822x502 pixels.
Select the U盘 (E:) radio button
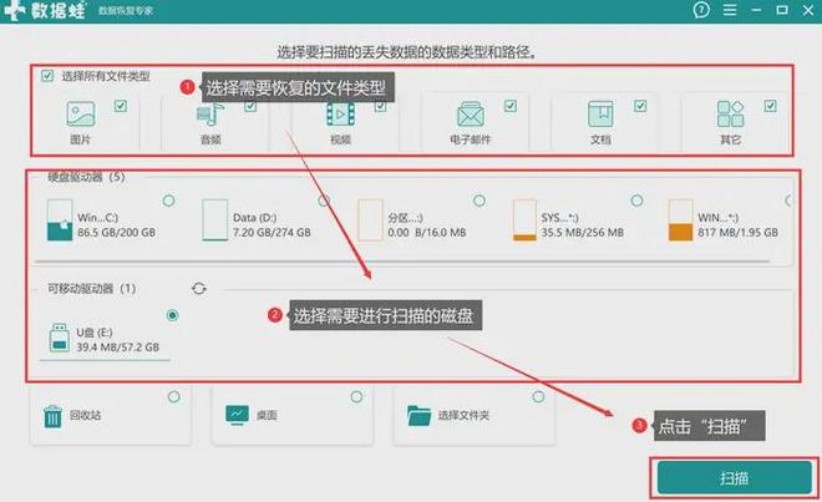(172, 315)
